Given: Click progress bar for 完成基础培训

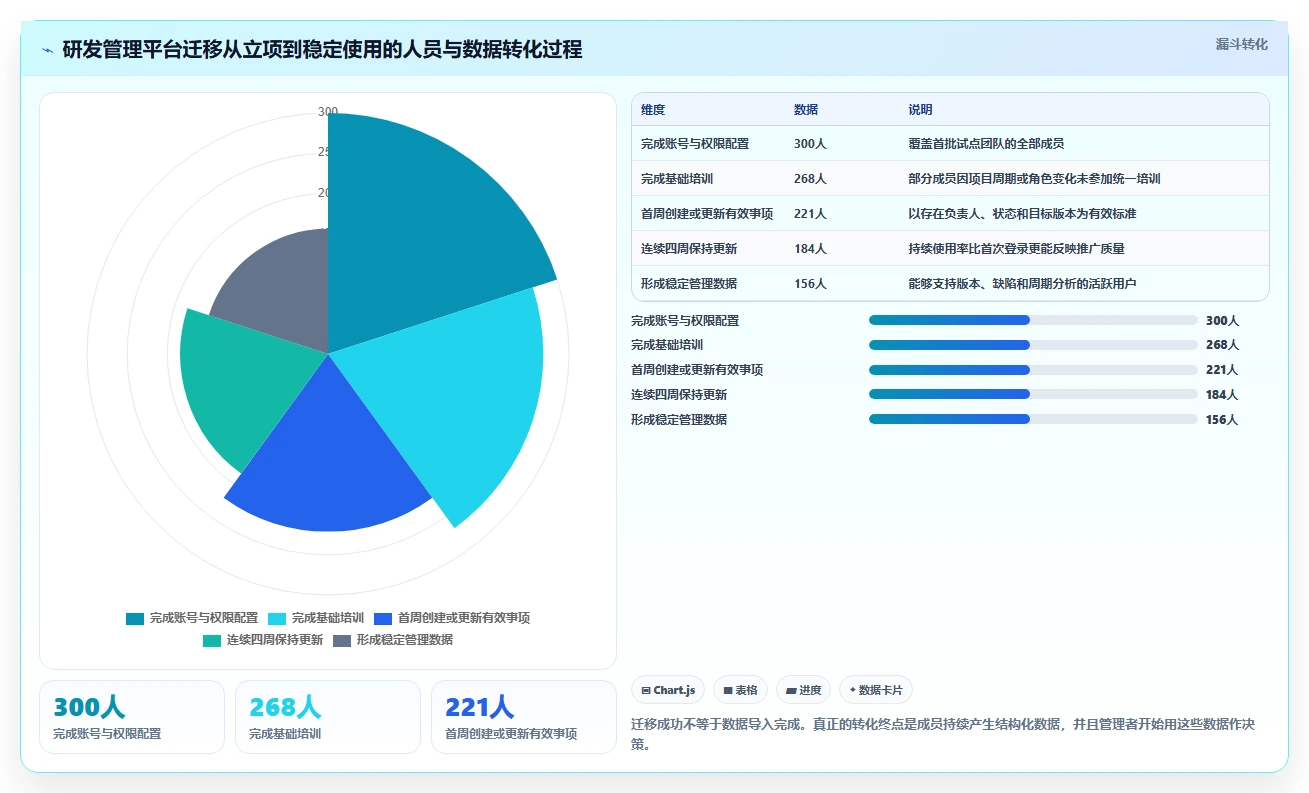Looking at the screenshot, I should click(1033, 345).
